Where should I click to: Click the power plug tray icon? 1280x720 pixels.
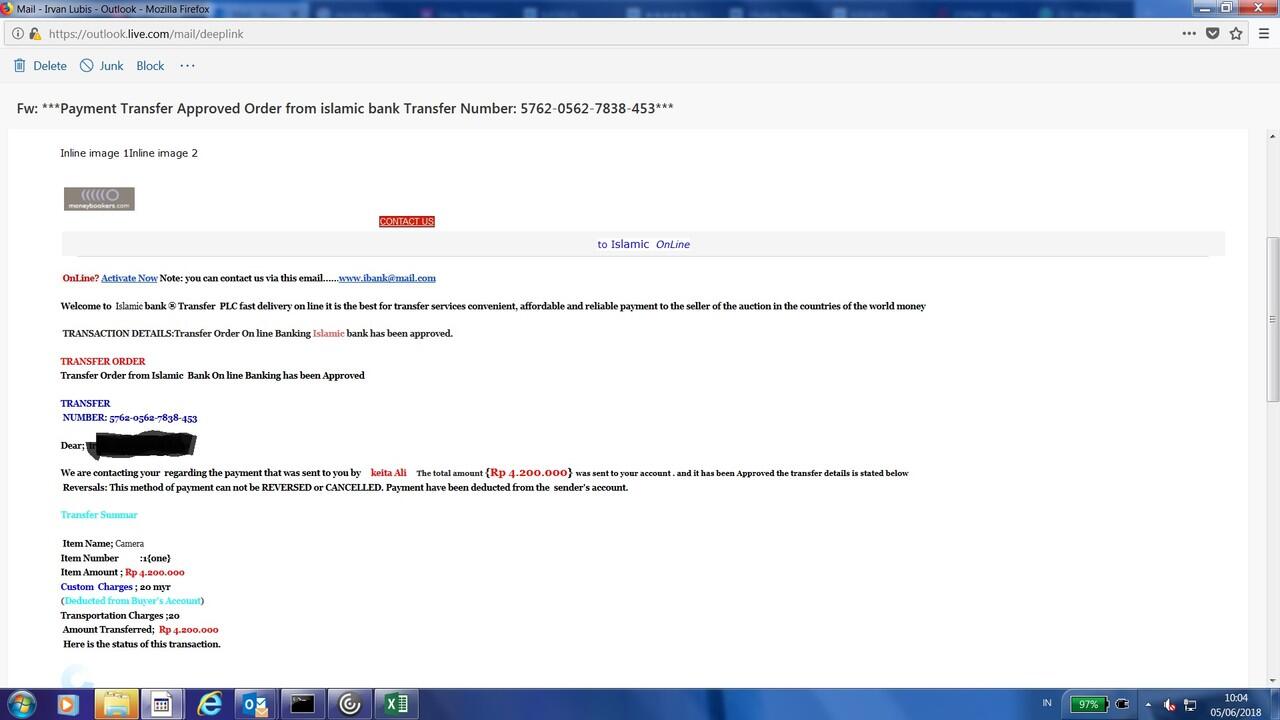pyautogui.click(x=1122, y=704)
